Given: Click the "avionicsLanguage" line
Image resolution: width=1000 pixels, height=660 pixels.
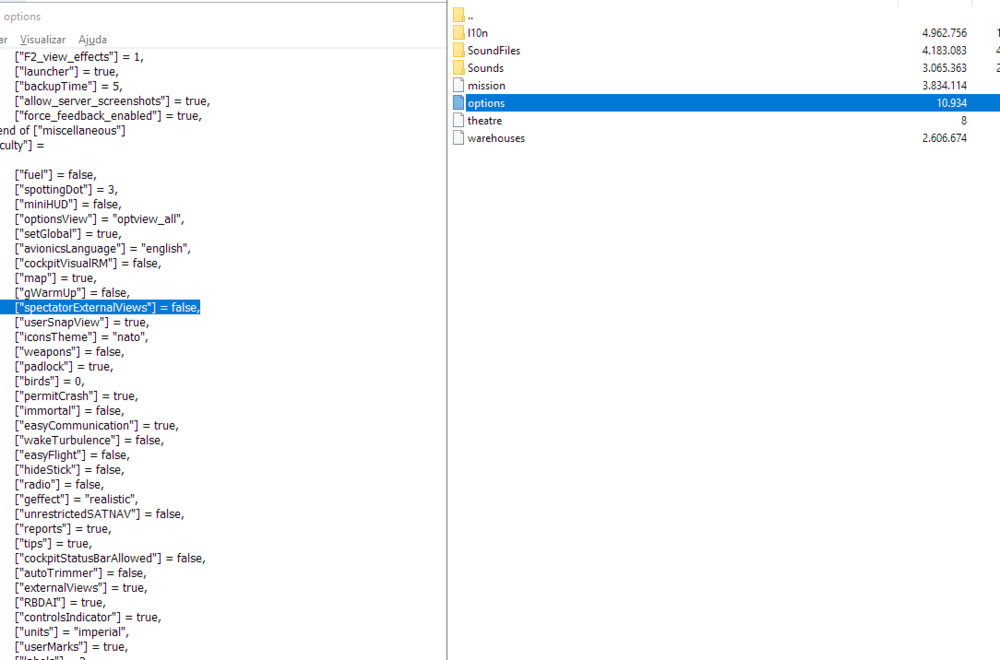Looking at the screenshot, I should coord(103,248).
